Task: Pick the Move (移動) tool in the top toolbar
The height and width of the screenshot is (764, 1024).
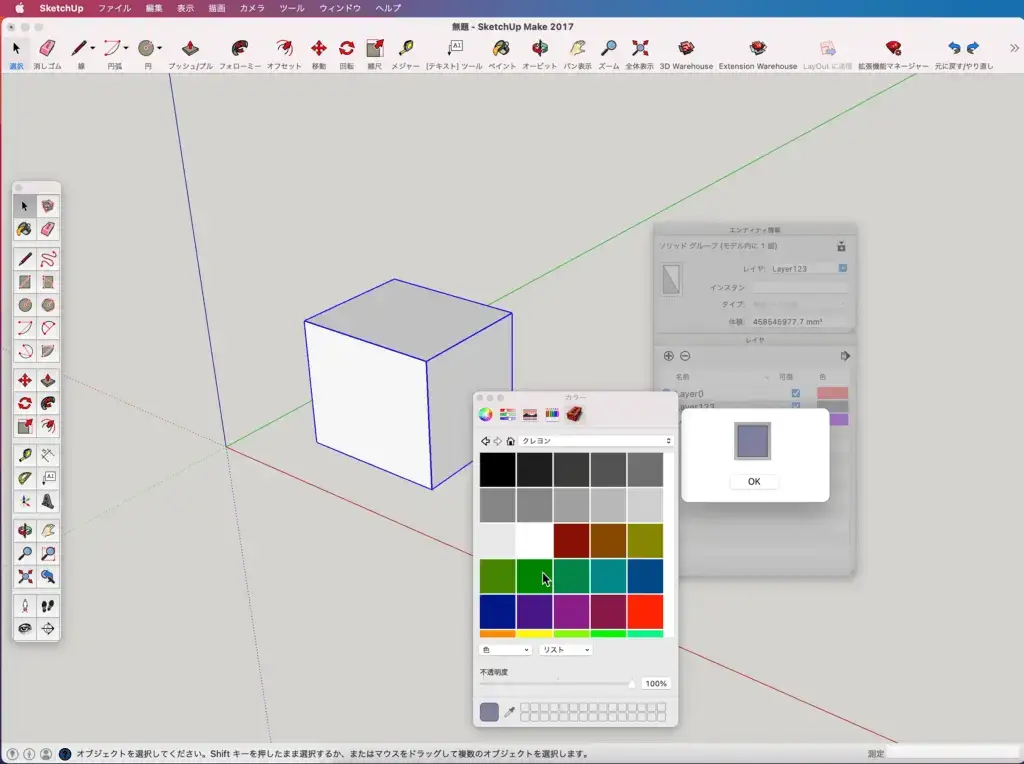Action: [319, 54]
